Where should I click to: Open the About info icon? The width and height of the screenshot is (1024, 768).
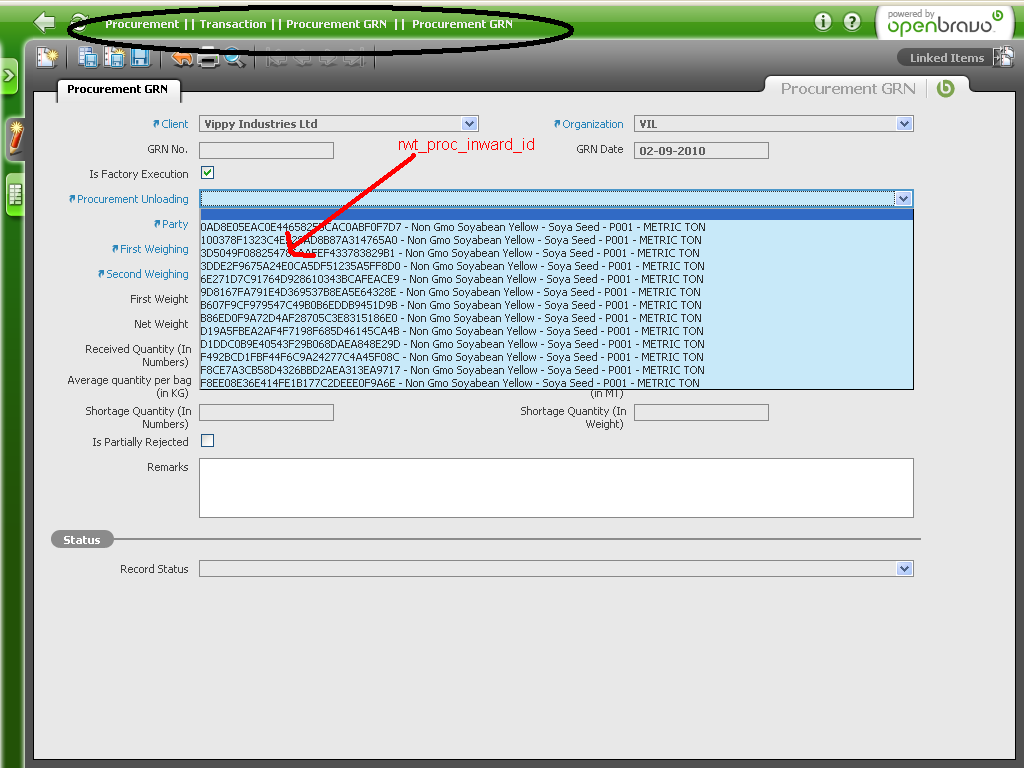click(823, 22)
